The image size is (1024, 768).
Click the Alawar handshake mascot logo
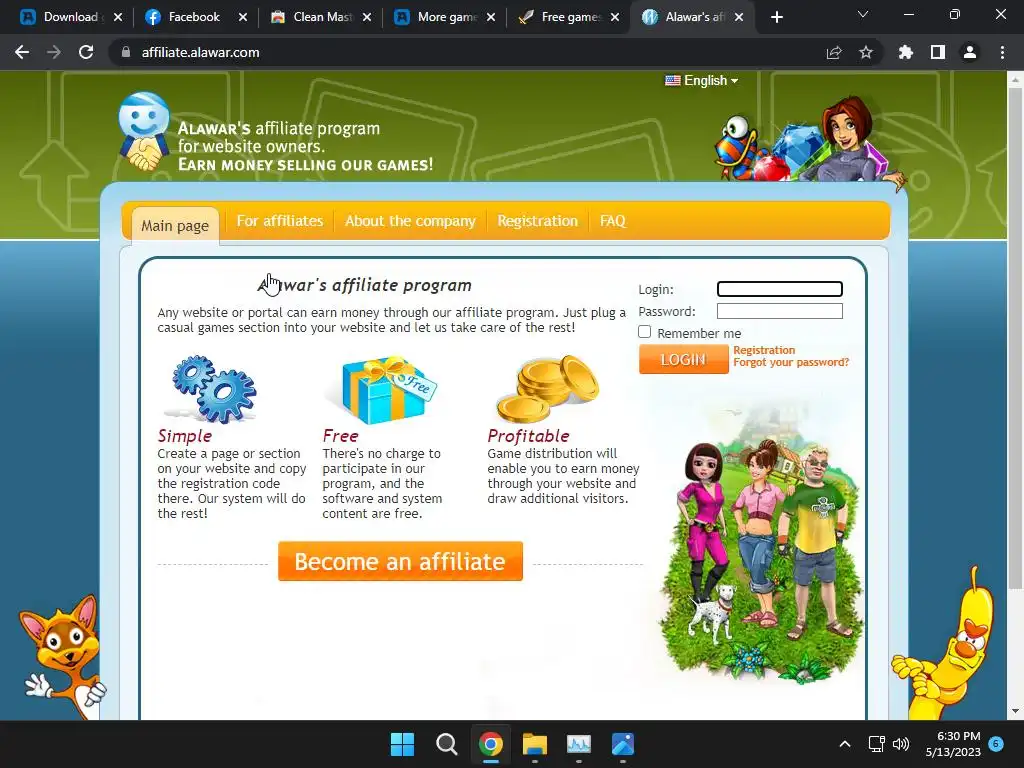pos(144,131)
